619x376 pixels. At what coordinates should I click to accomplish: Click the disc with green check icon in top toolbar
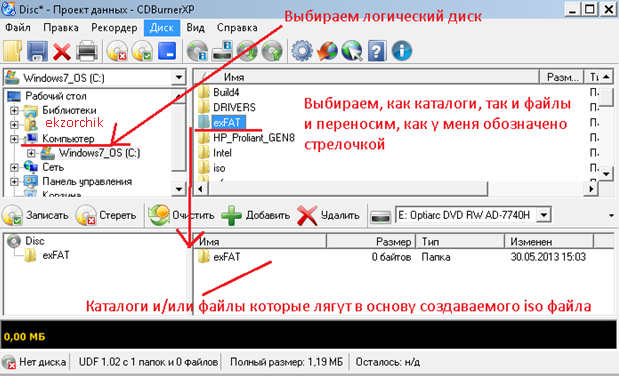pos(143,51)
